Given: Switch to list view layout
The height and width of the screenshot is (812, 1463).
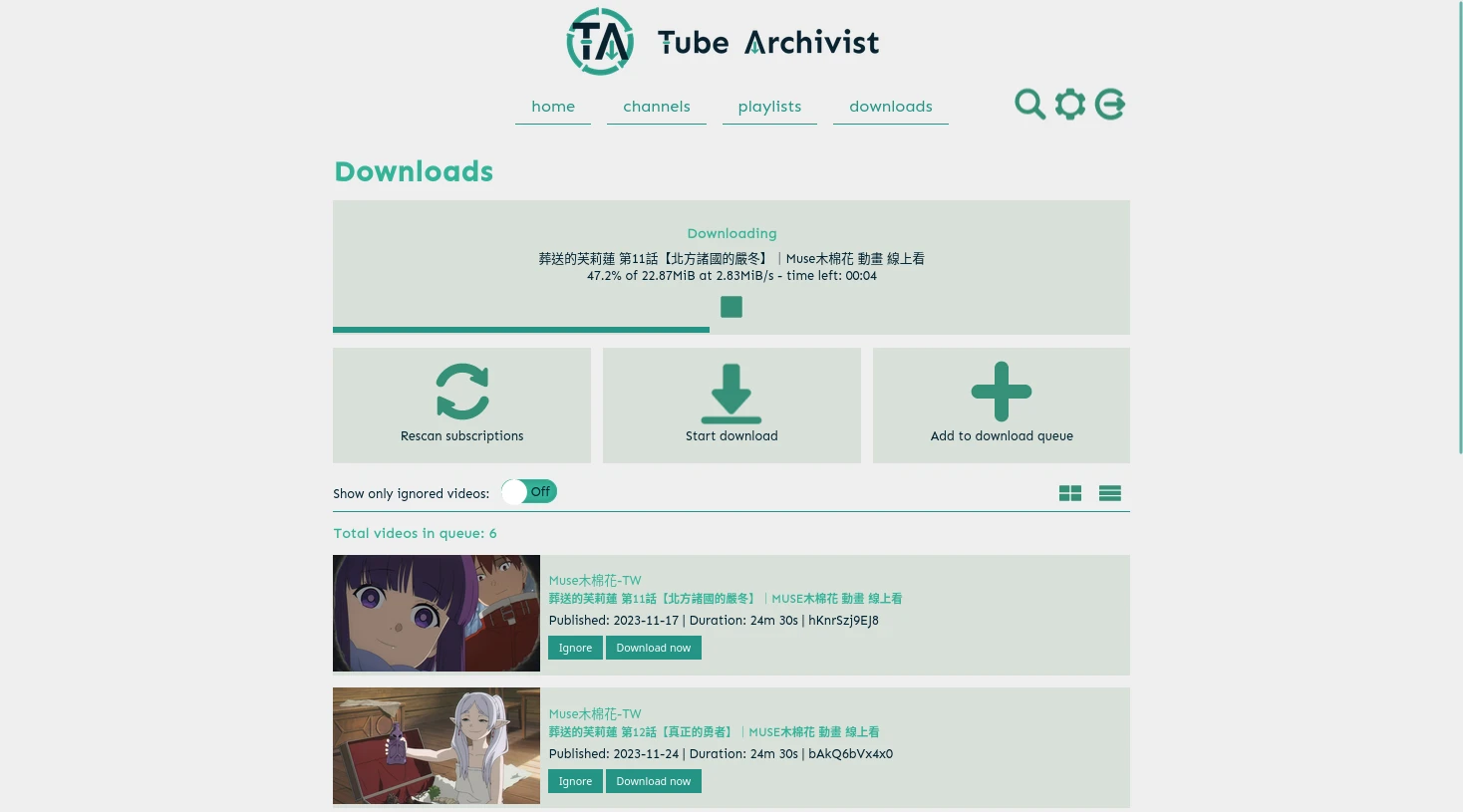Looking at the screenshot, I should click(1110, 493).
